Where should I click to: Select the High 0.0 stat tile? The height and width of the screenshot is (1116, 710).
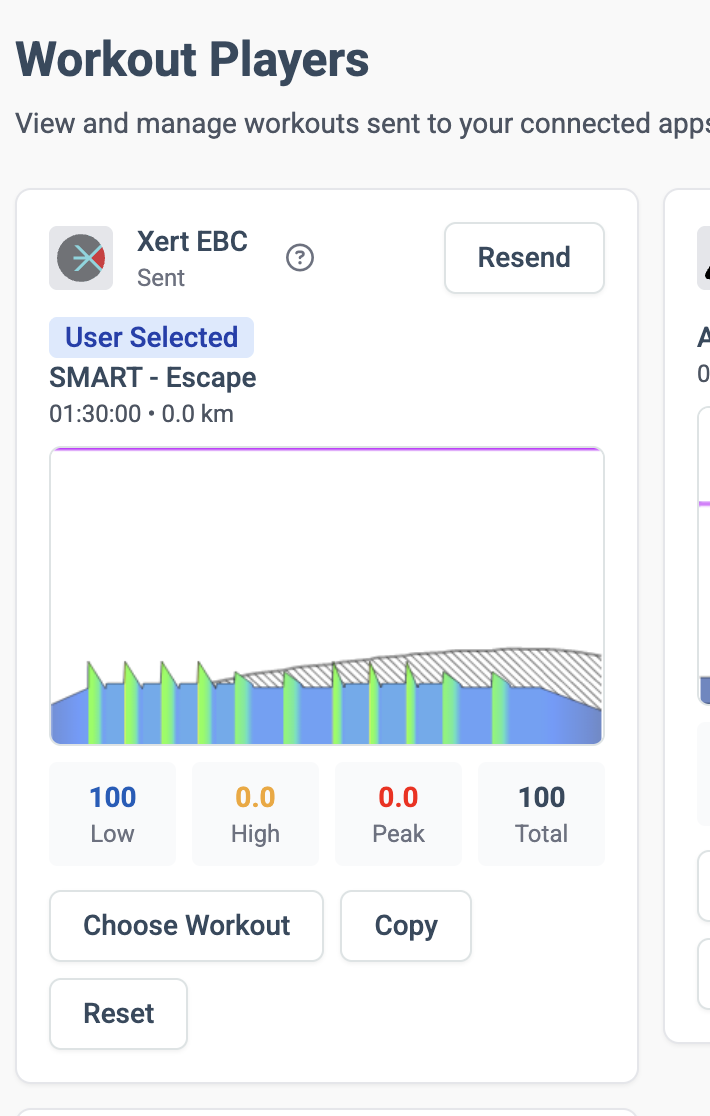click(255, 814)
